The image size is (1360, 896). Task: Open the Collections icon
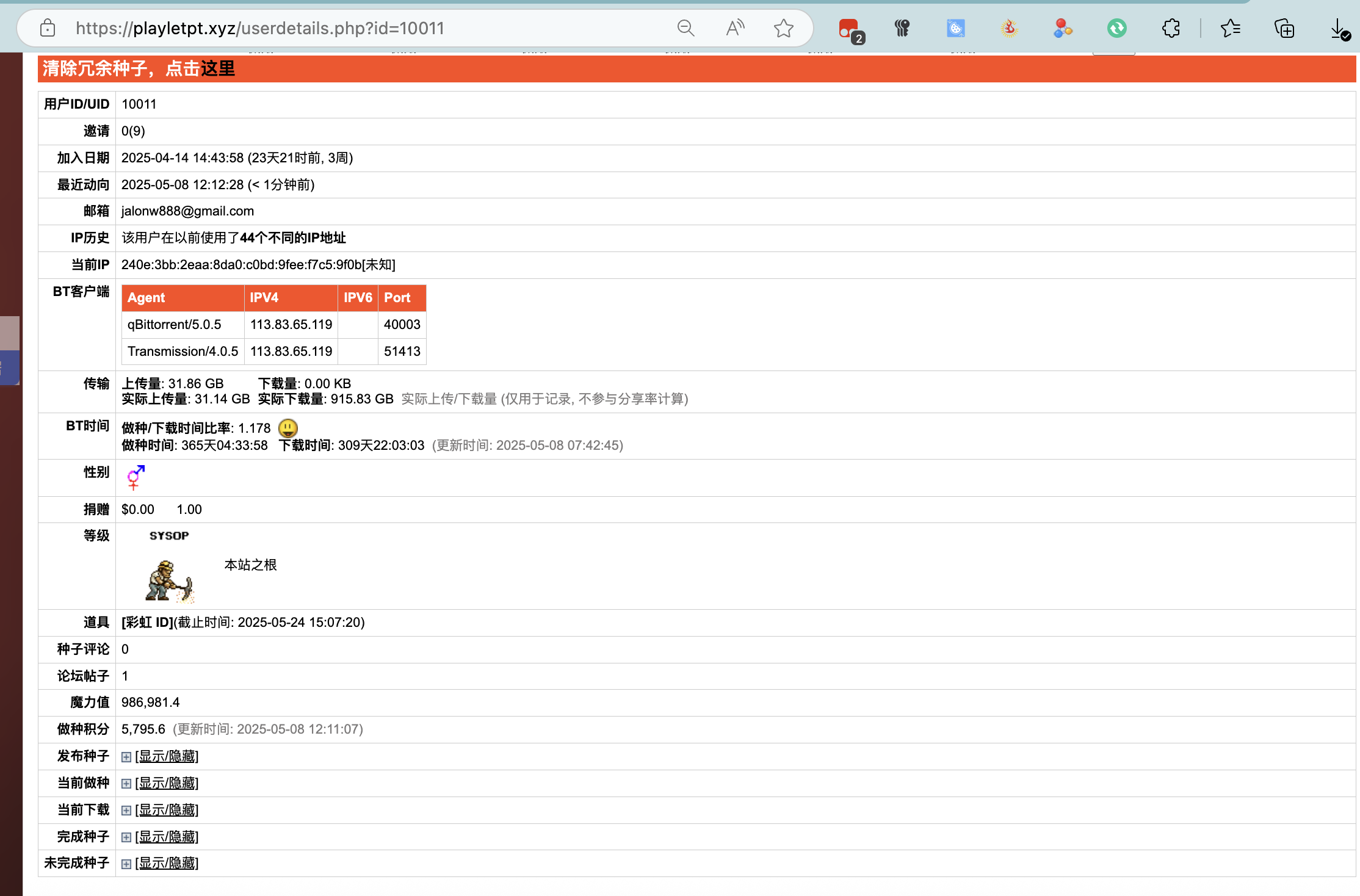tap(1284, 28)
